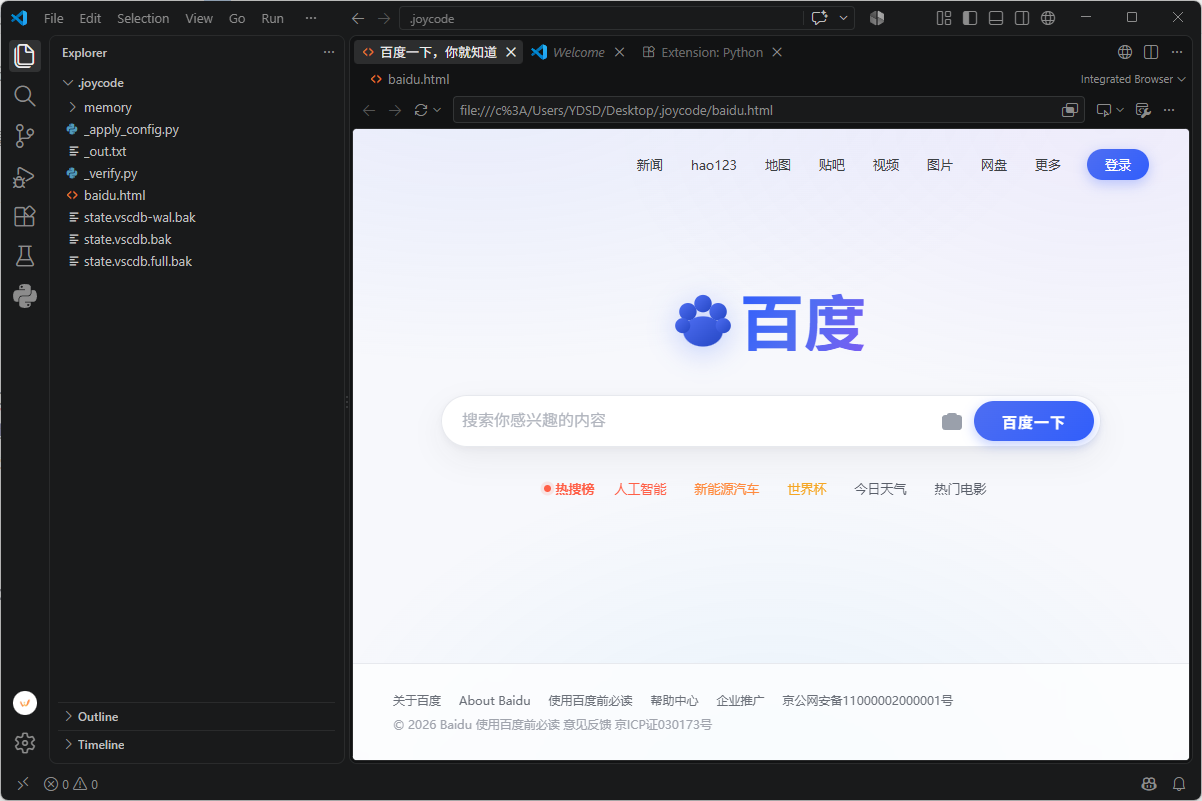This screenshot has width=1202, height=801.
Task: Close the 百度一下,你就知道 tab
Action: tap(511, 52)
